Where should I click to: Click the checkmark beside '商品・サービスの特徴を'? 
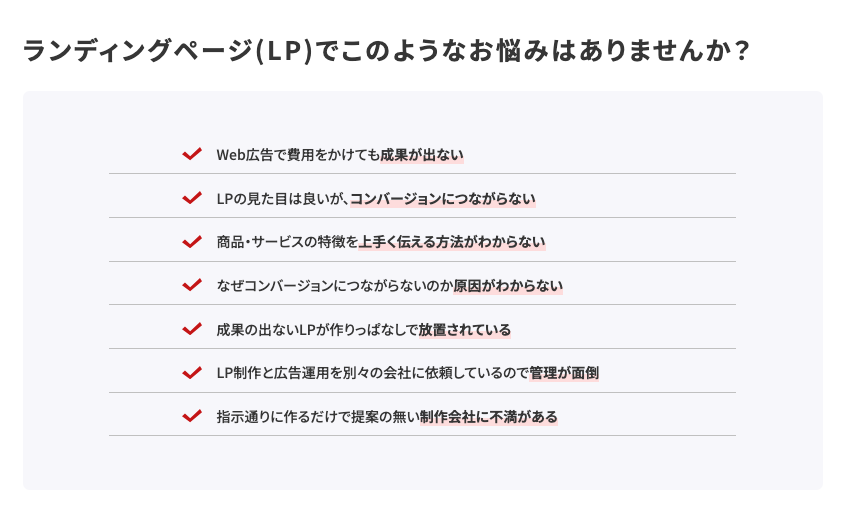[x=192, y=242]
